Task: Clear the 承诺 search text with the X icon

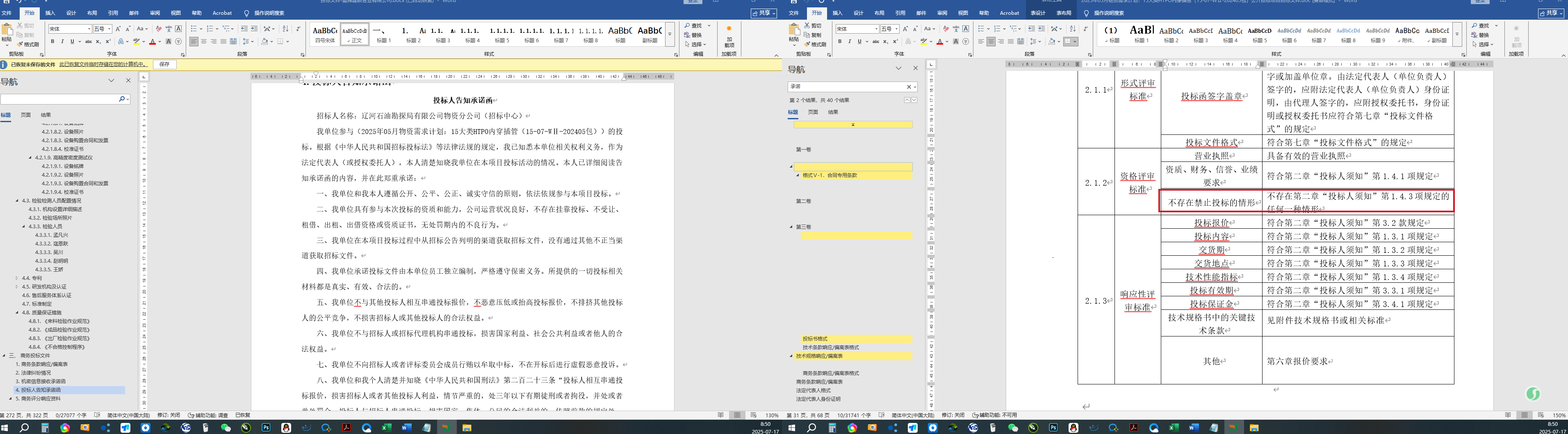Action: click(x=909, y=87)
